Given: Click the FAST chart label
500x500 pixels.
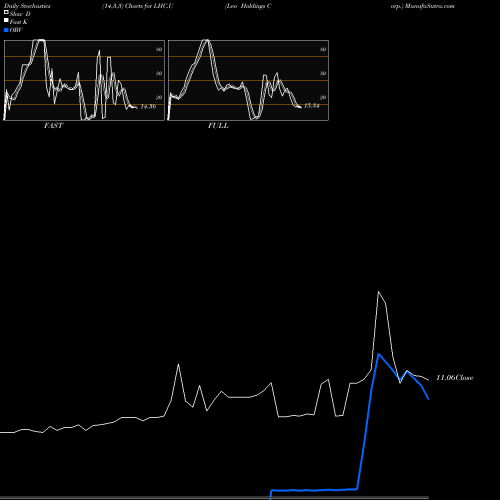Looking at the screenshot, I should 53,126.
